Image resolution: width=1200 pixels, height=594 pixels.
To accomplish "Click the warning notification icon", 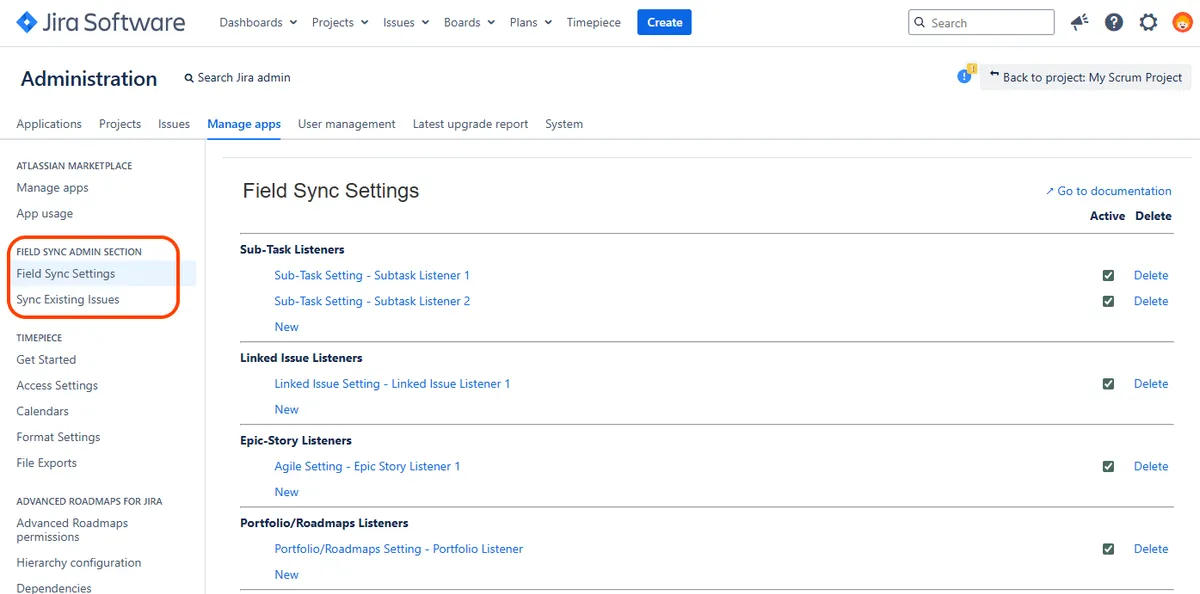I will click(x=965, y=75).
